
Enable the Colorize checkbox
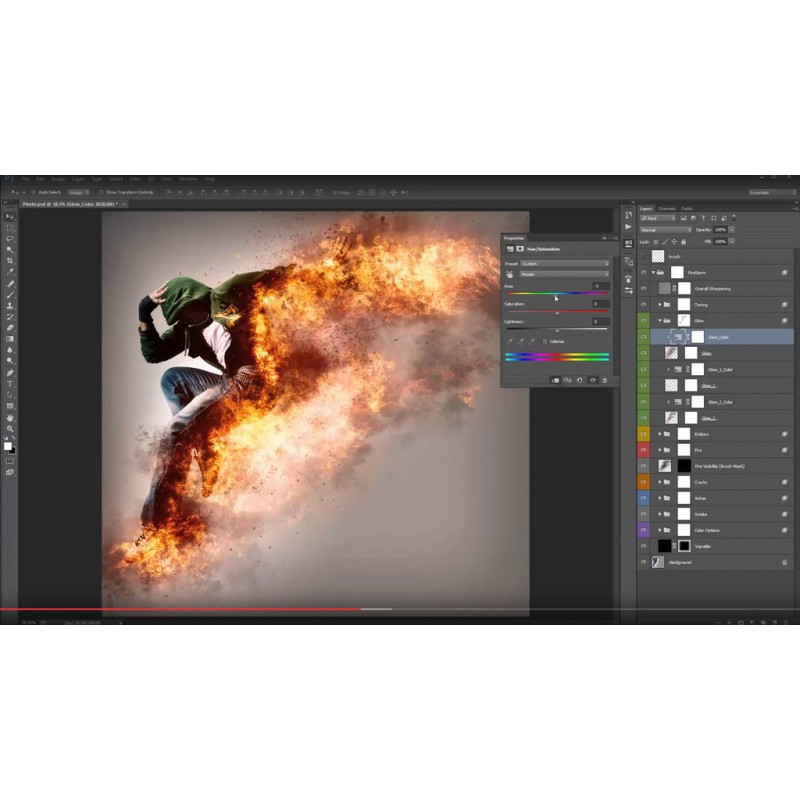click(545, 341)
